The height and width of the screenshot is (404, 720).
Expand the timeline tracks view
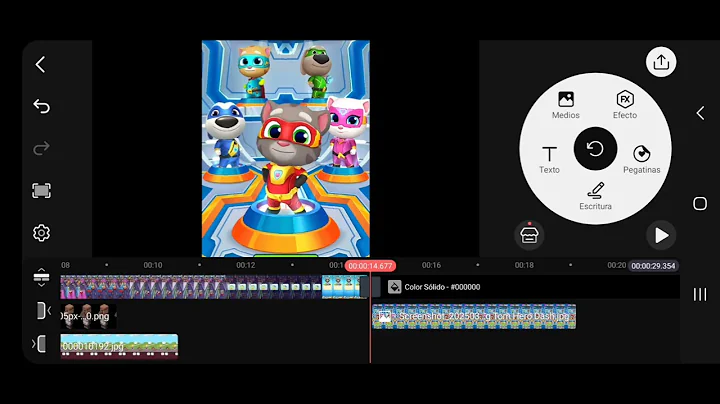coord(41,277)
